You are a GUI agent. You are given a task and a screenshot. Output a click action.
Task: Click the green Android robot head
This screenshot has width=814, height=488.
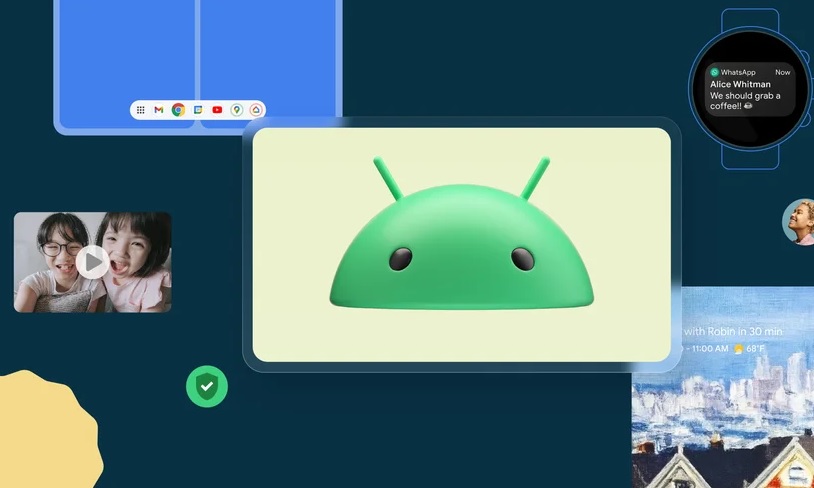(x=461, y=234)
